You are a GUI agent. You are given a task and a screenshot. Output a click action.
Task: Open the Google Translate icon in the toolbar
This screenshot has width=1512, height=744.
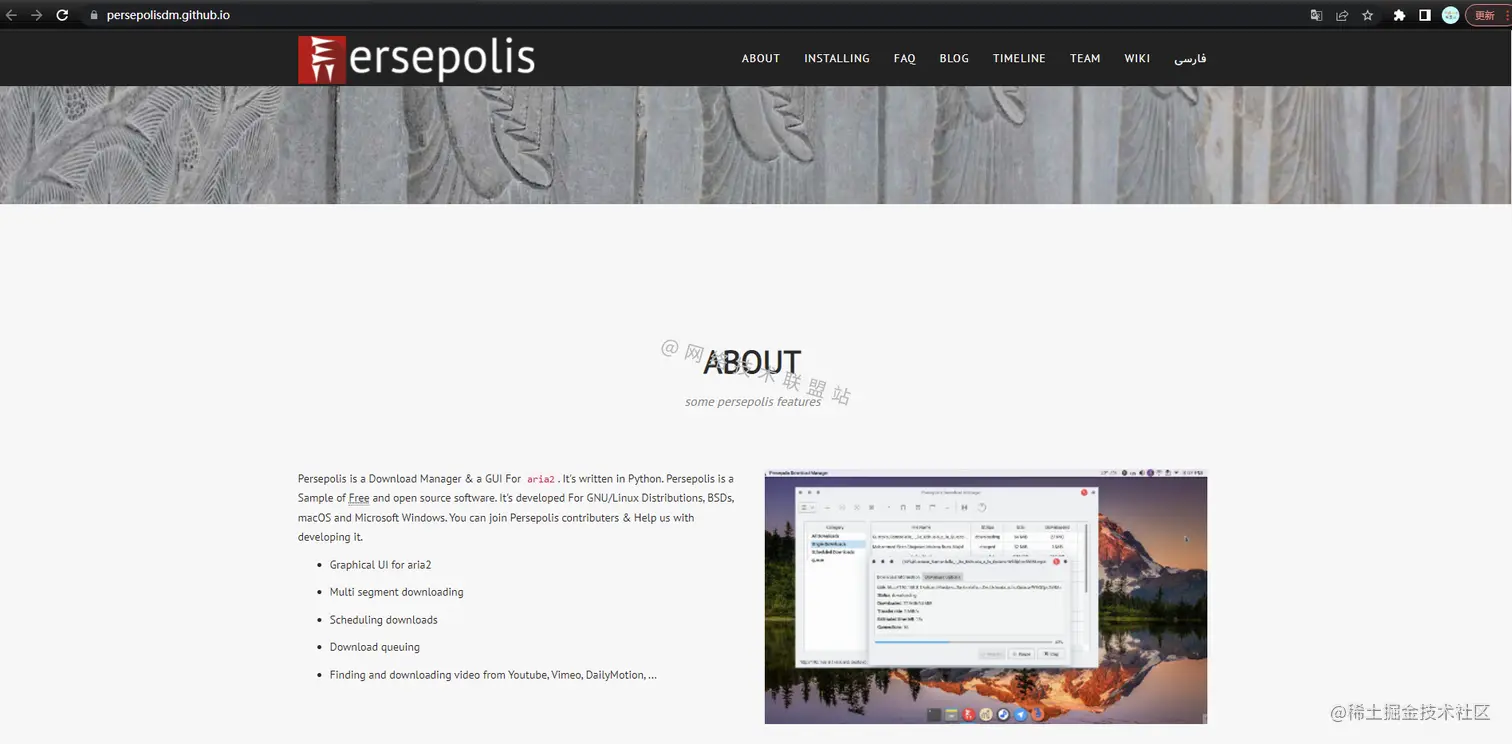click(x=1316, y=15)
